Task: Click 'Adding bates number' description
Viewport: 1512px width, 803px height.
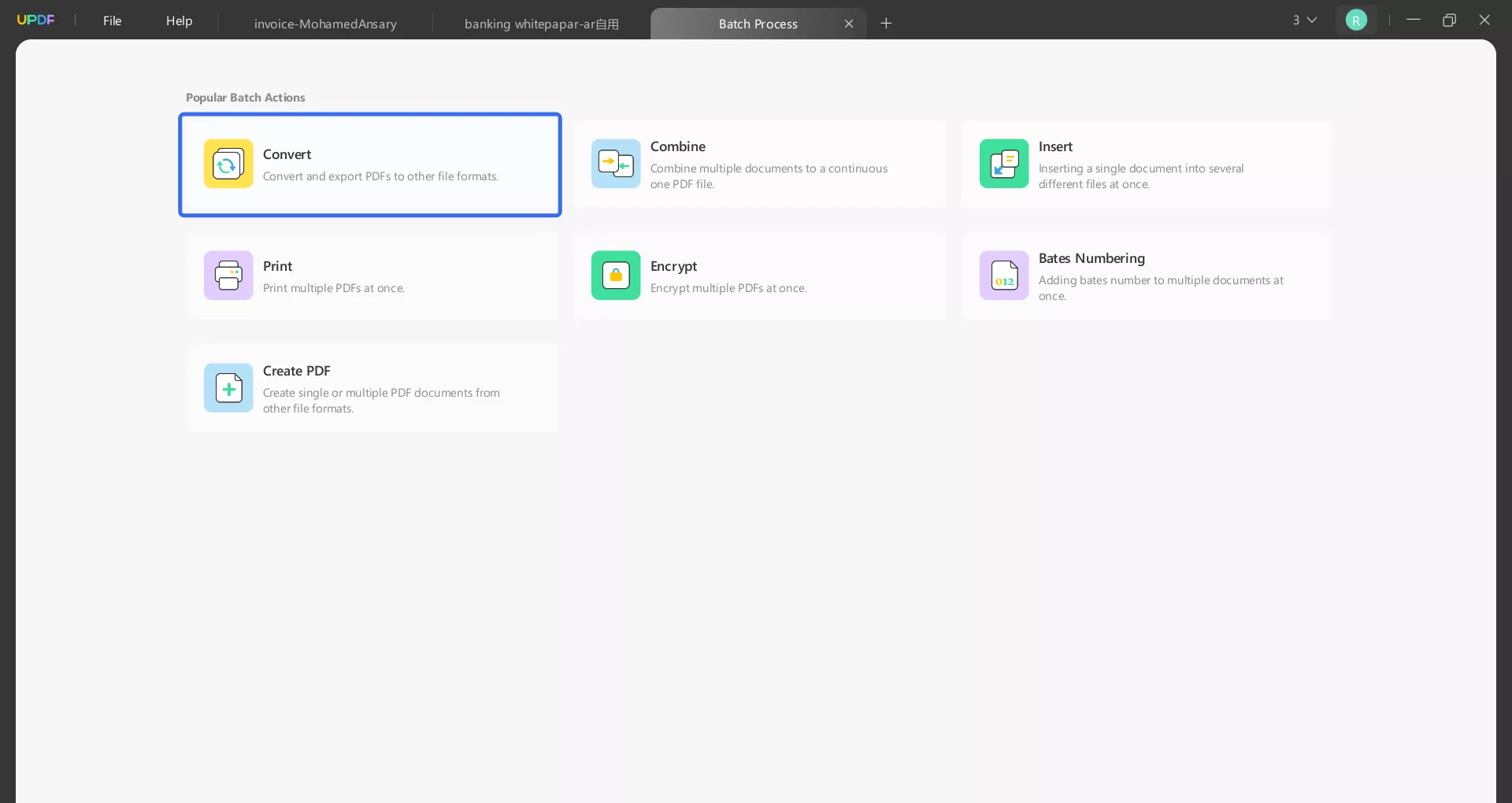Action: pyautogui.click(x=1161, y=288)
